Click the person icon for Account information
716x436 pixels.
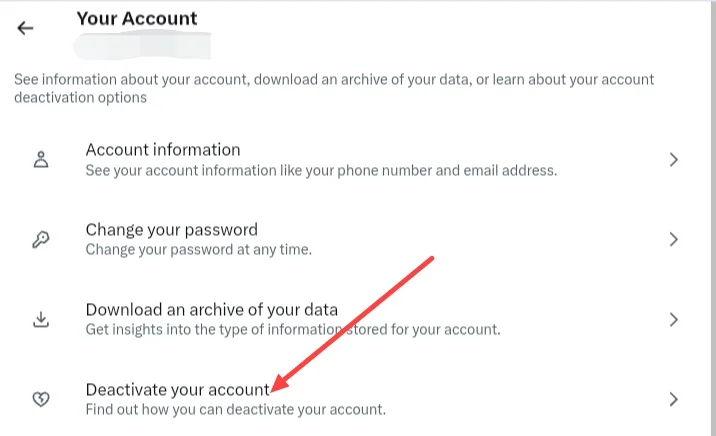click(41, 160)
